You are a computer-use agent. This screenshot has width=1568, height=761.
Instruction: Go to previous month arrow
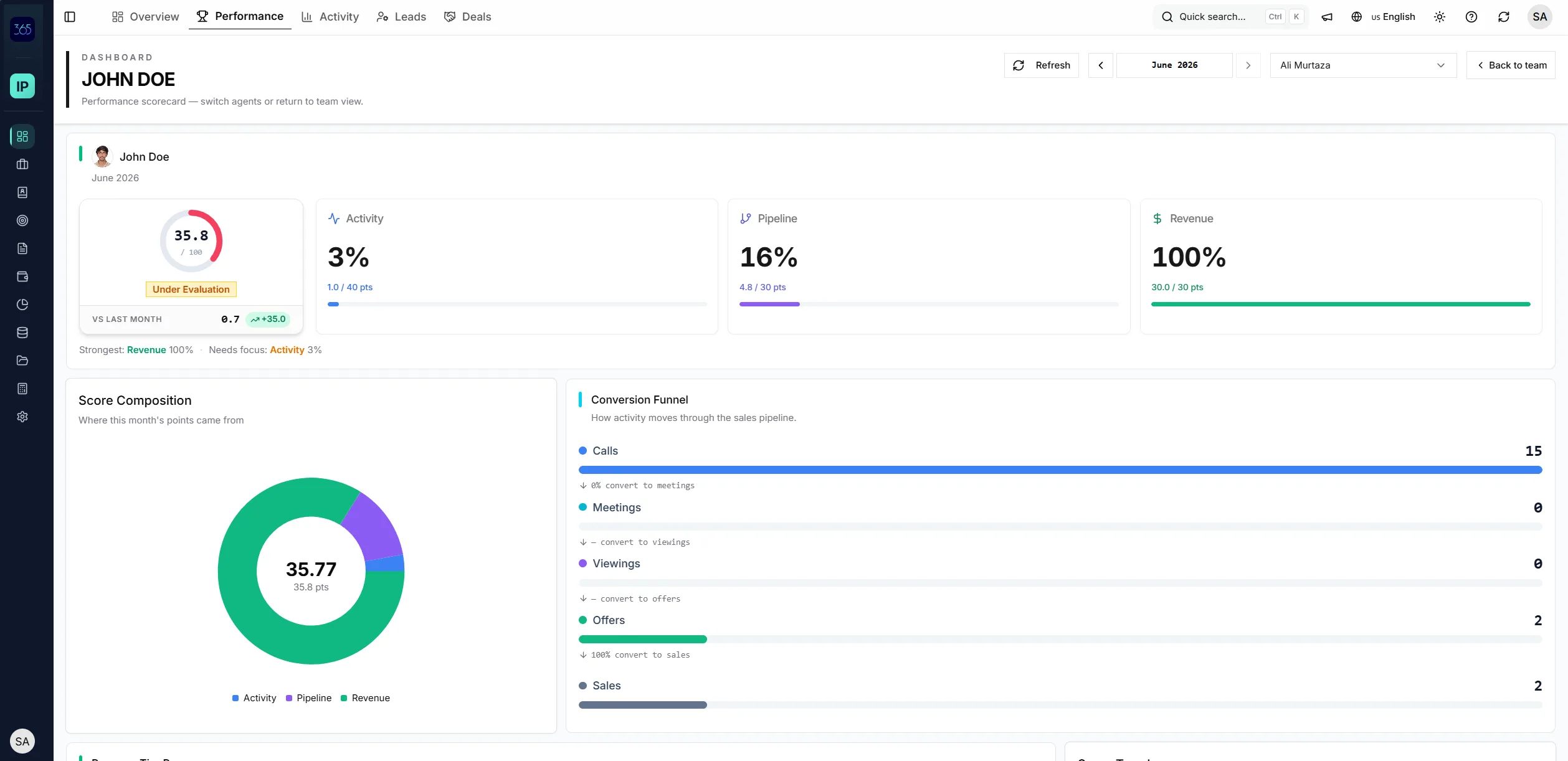pyautogui.click(x=1101, y=65)
